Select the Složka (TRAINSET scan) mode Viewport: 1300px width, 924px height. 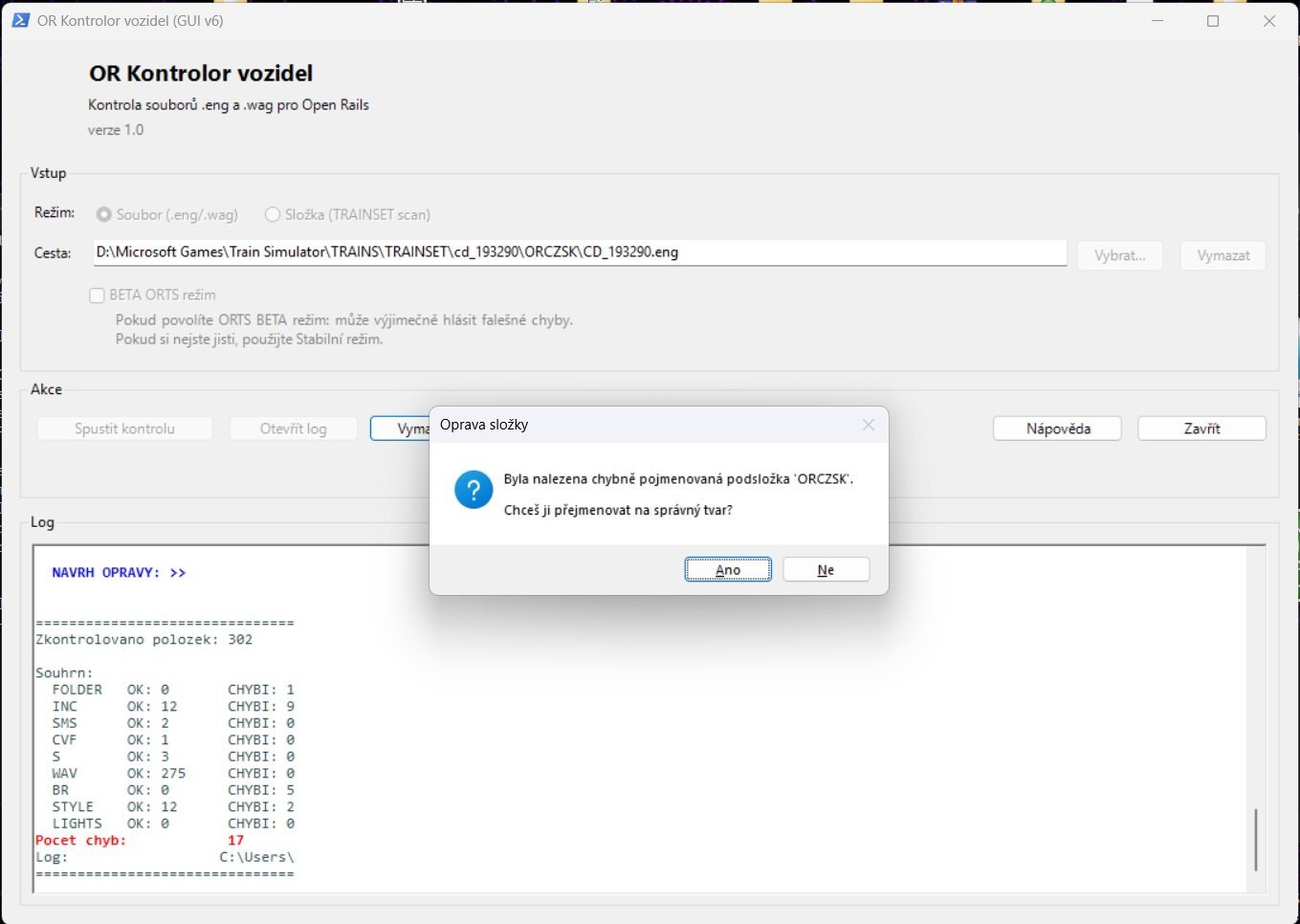coord(273,214)
